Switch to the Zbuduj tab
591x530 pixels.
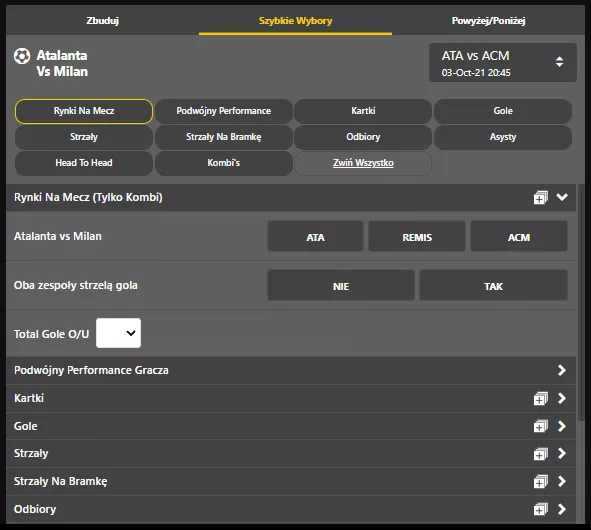point(103,20)
